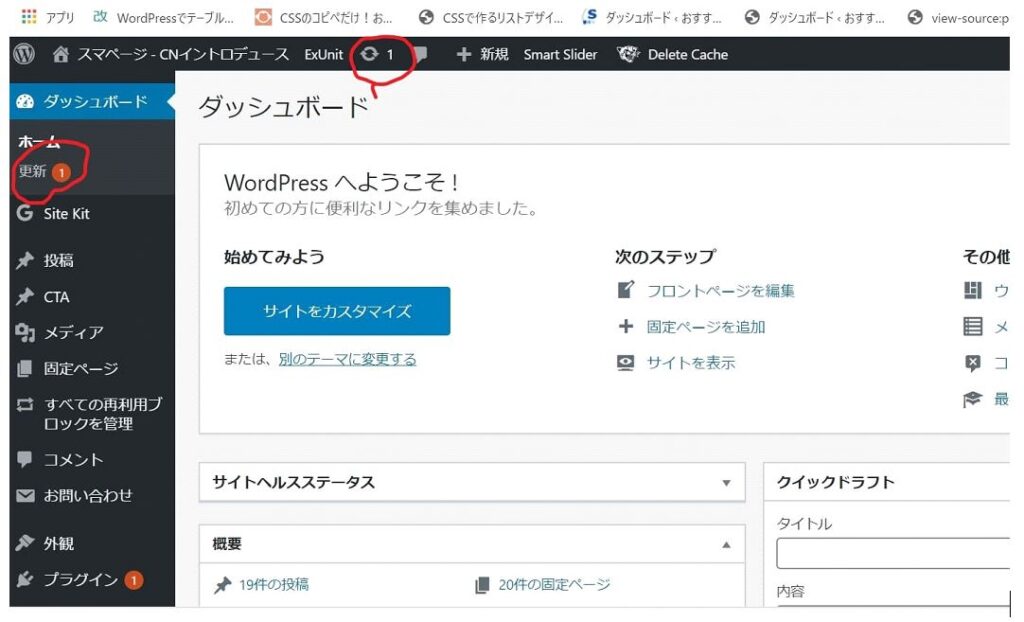1024x622 pixels.
Task: Click the graduation cap icon in その他 column
Action: tap(972, 399)
